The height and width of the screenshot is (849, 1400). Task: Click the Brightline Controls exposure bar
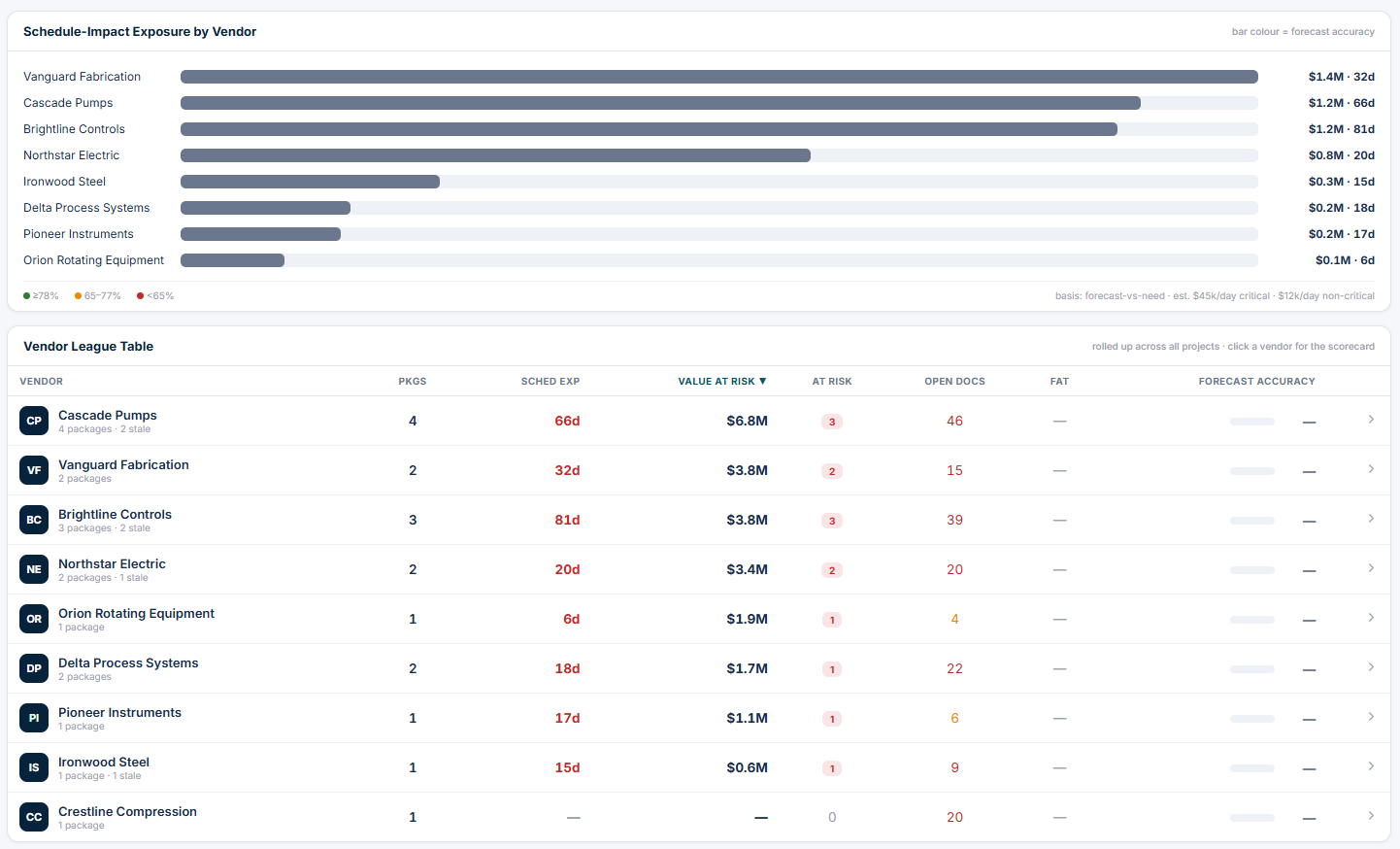pyautogui.click(x=649, y=129)
